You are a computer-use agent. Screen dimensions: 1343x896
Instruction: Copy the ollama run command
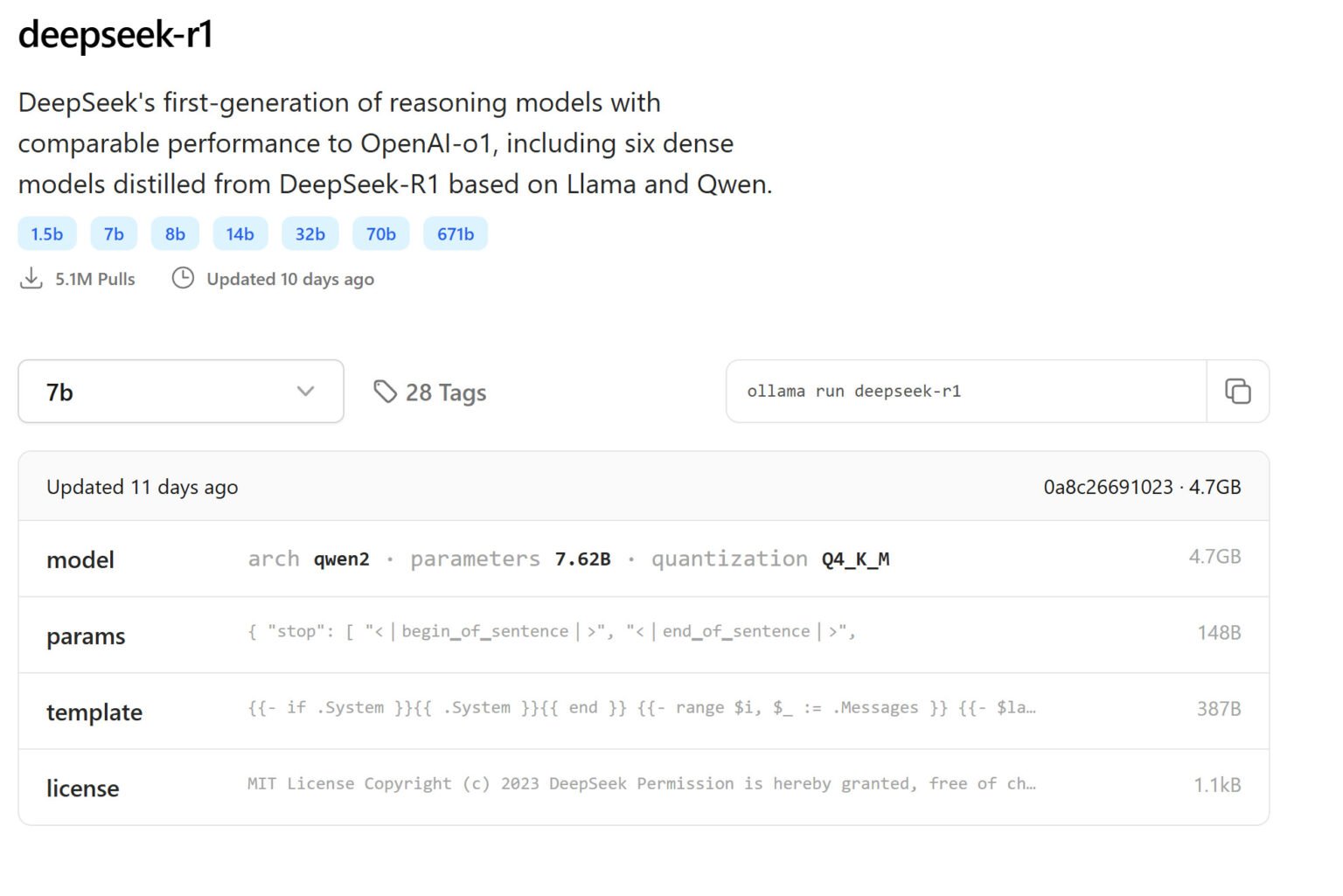pos(1237,392)
